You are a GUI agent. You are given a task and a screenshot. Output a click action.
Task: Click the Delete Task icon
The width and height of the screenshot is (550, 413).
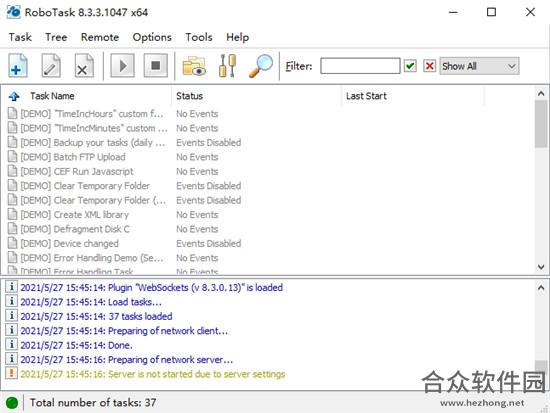[x=84, y=66]
